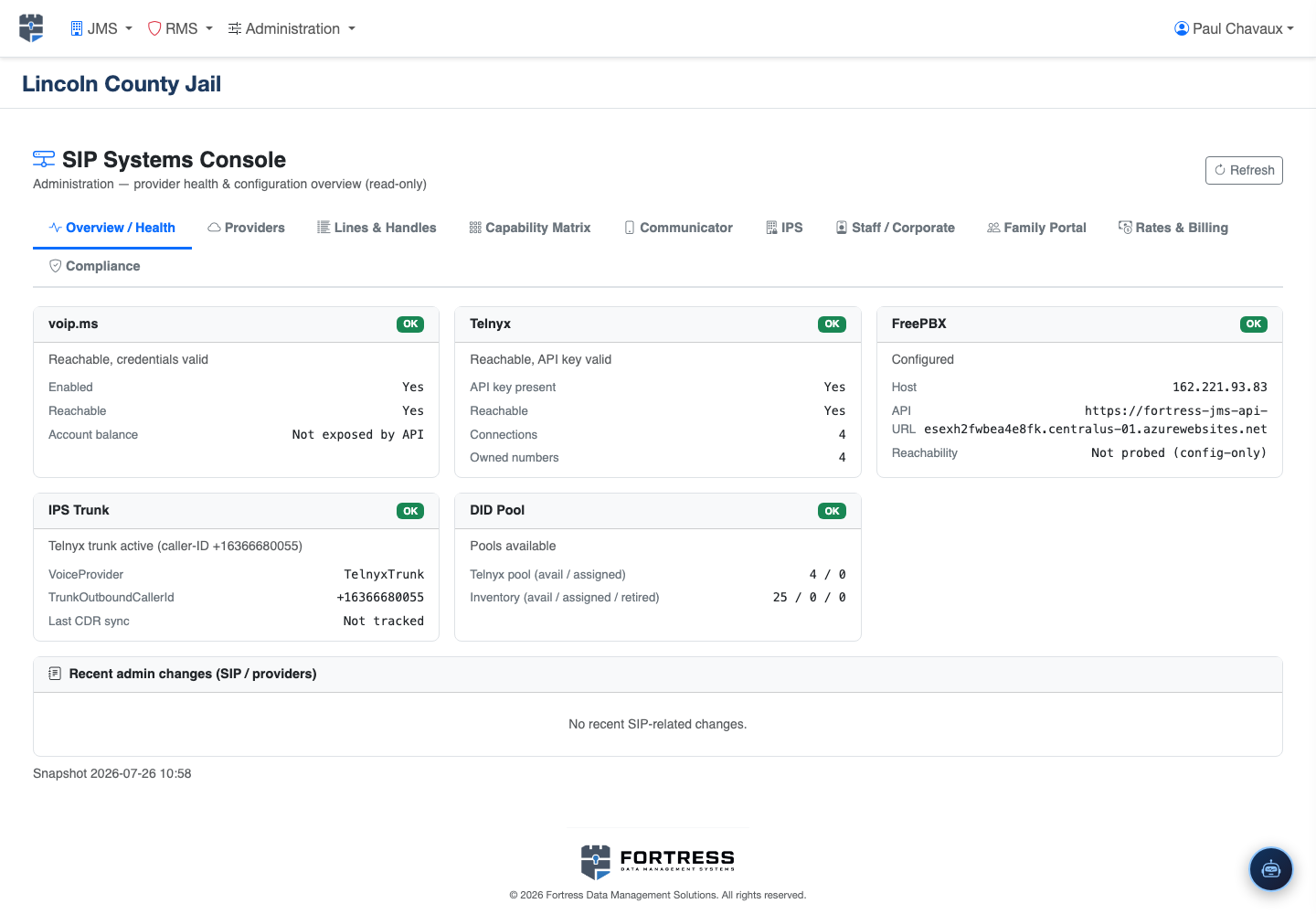Open the IPS tab
1316x914 pixels.
[785, 228]
